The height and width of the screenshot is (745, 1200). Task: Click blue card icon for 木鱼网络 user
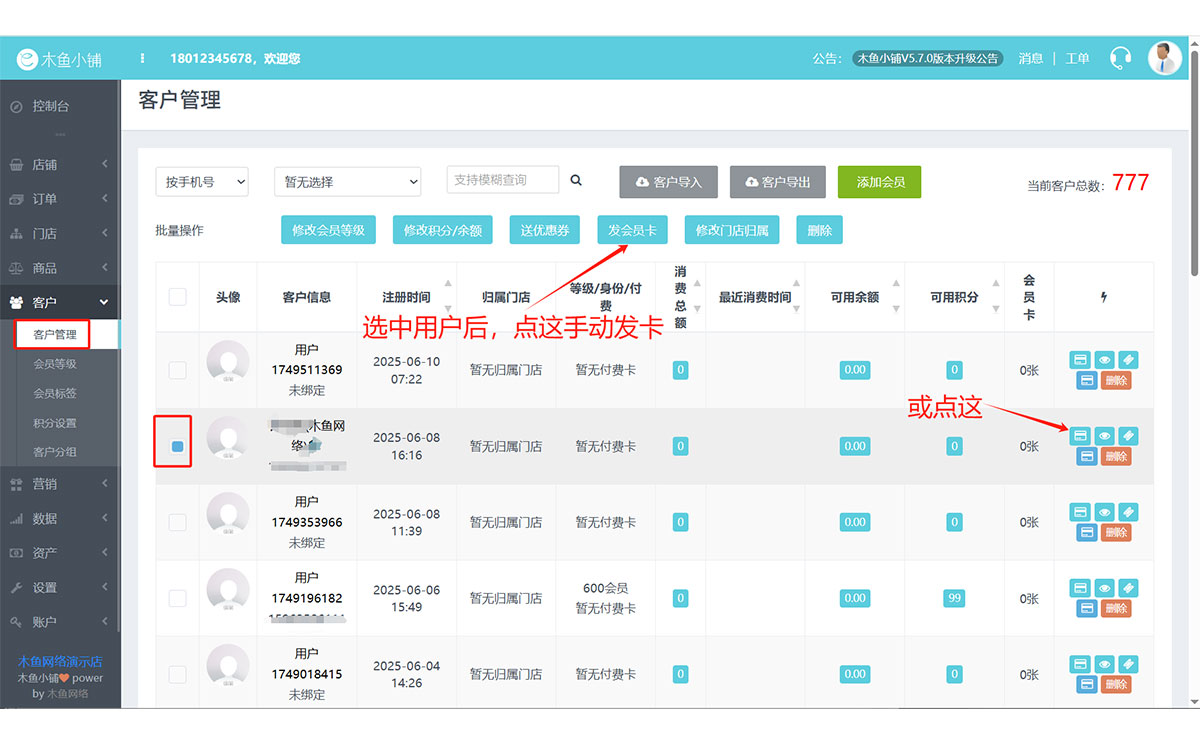[x=1087, y=457]
